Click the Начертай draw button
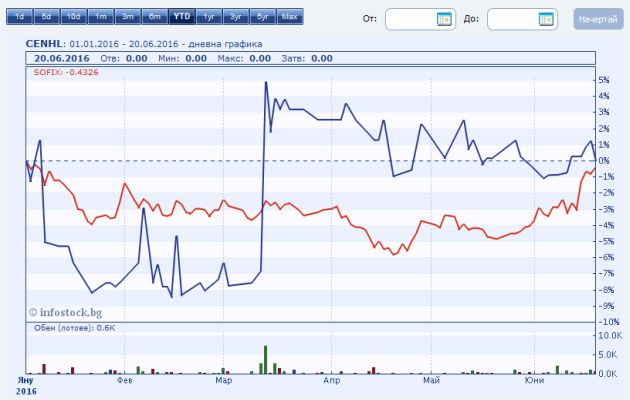This screenshot has height=400, width=630. pos(598,19)
